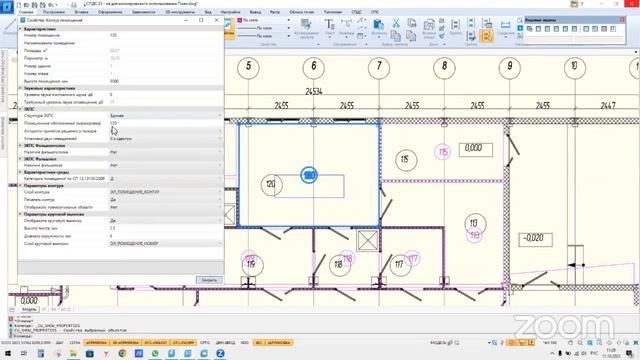Toggle оПРИВЯЗКА object snap in status bar
The height and width of the screenshot is (360, 640).
coord(96,342)
